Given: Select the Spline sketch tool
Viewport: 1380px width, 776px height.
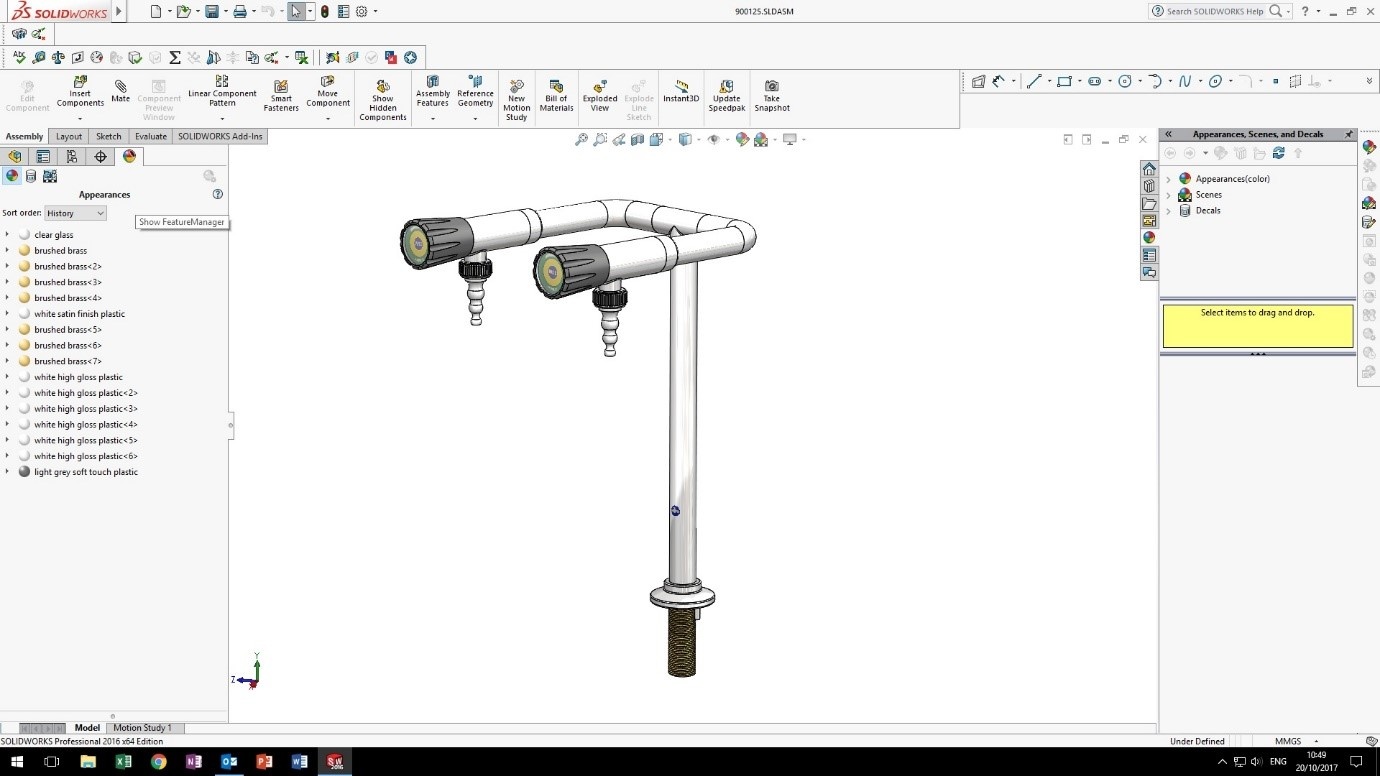Looking at the screenshot, I should pos(1185,81).
